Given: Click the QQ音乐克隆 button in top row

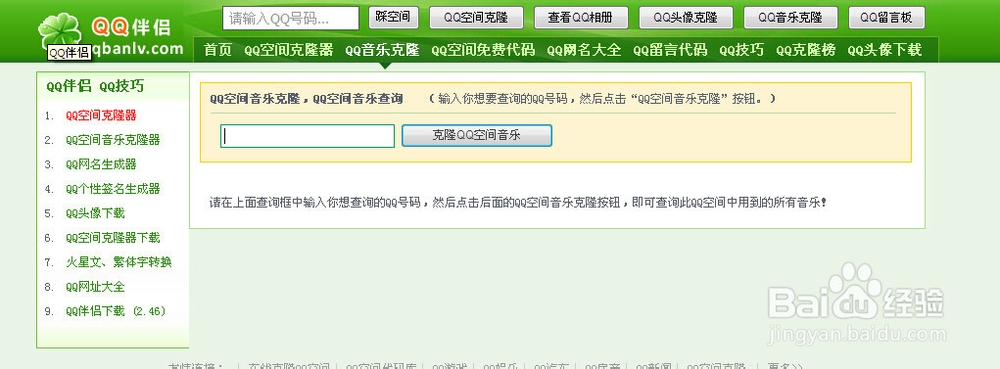Looking at the screenshot, I should pyautogui.click(x=791, y=18).
